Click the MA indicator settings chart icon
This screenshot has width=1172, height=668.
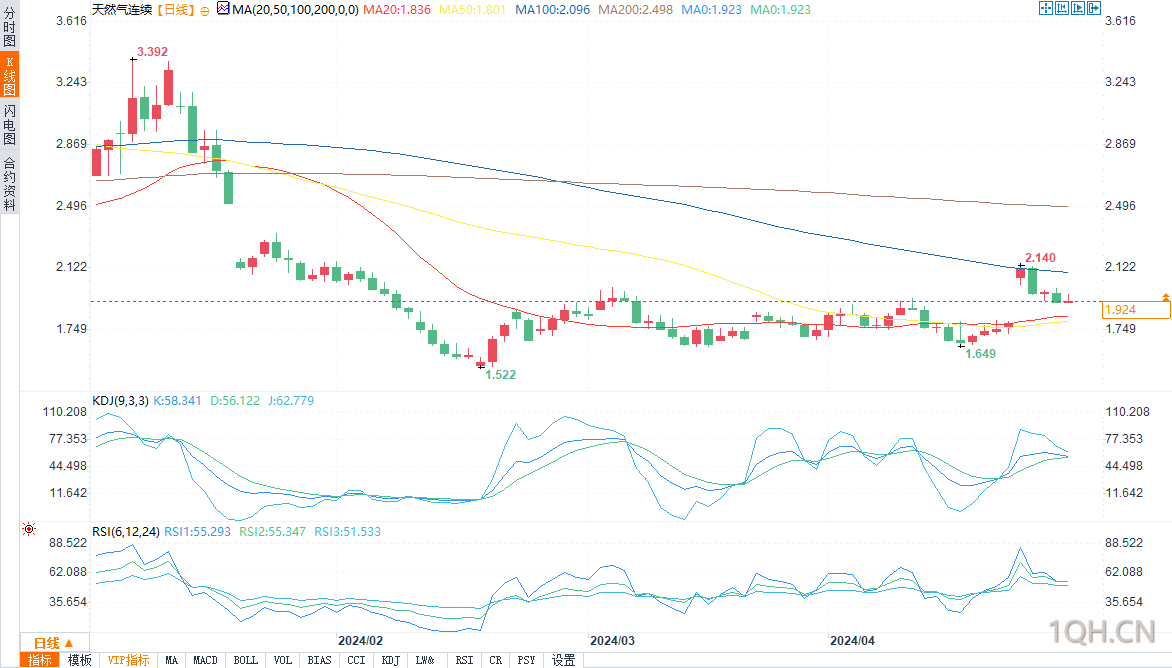[x=223, y=9]
